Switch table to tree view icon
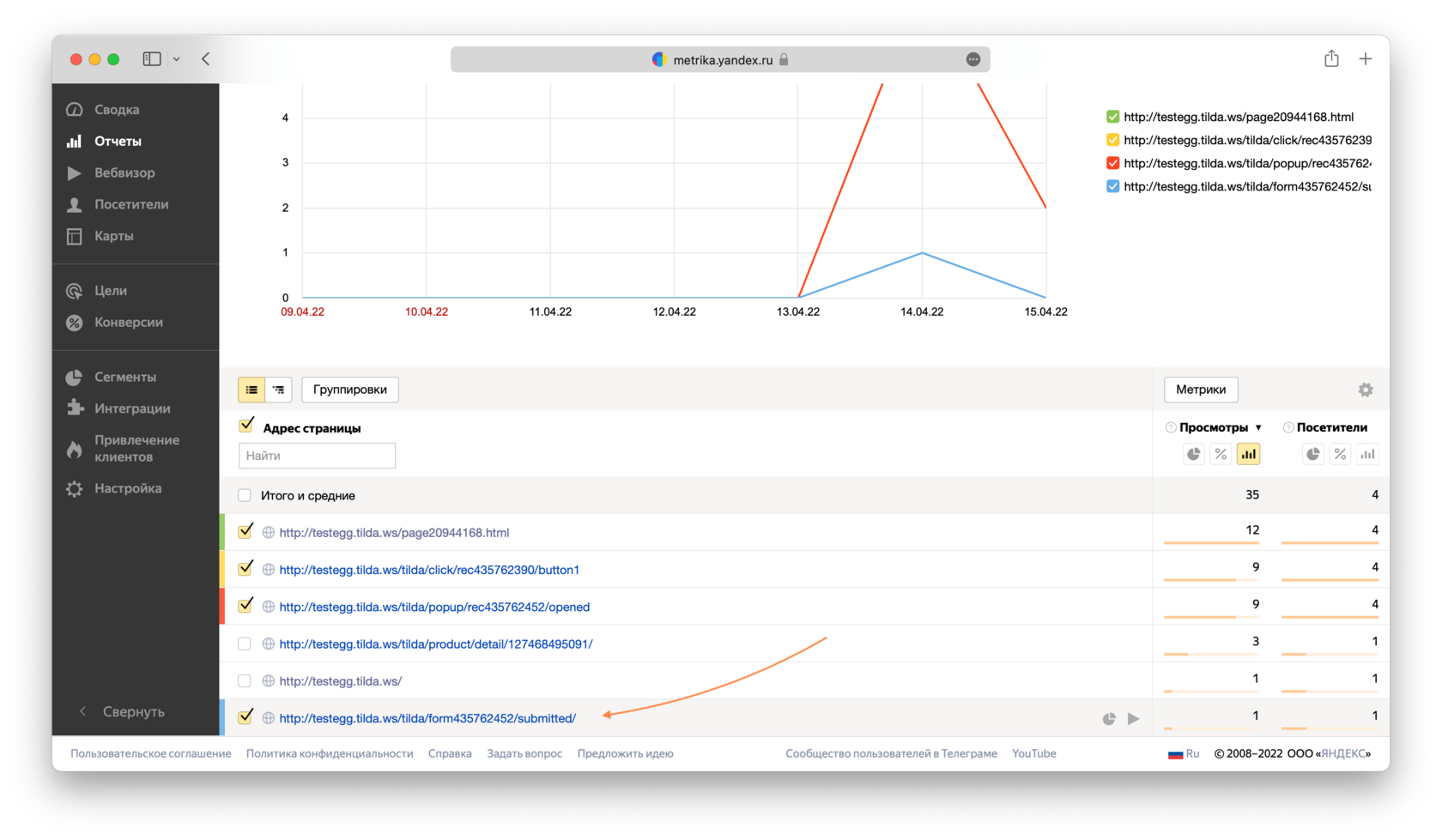 click(279, 390)
